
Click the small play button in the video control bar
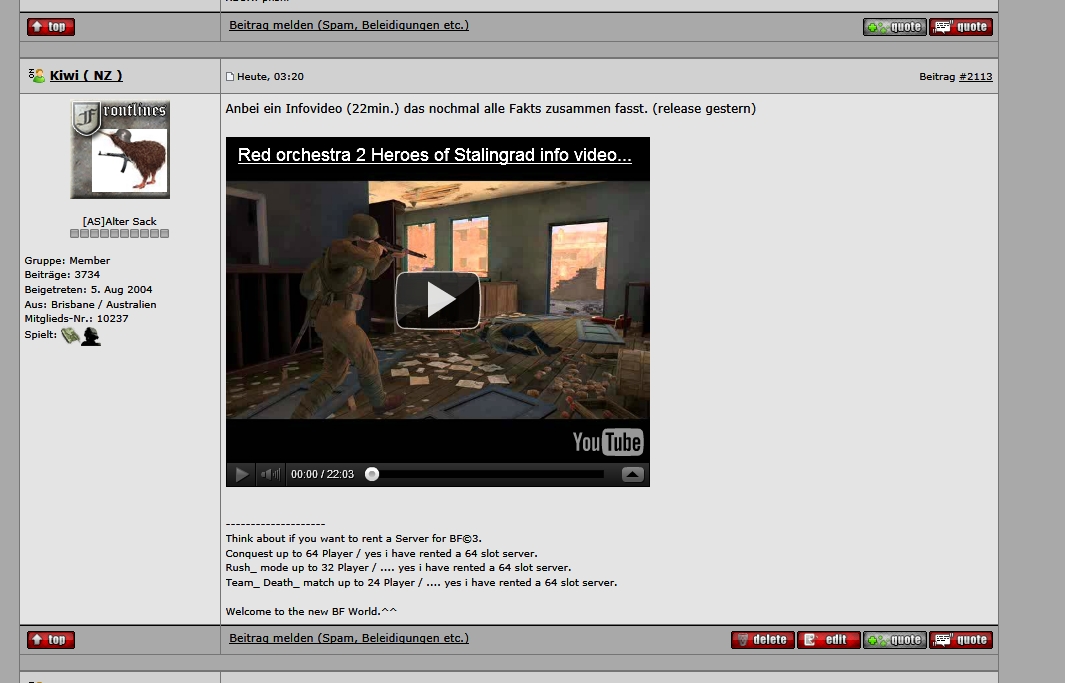241,474
